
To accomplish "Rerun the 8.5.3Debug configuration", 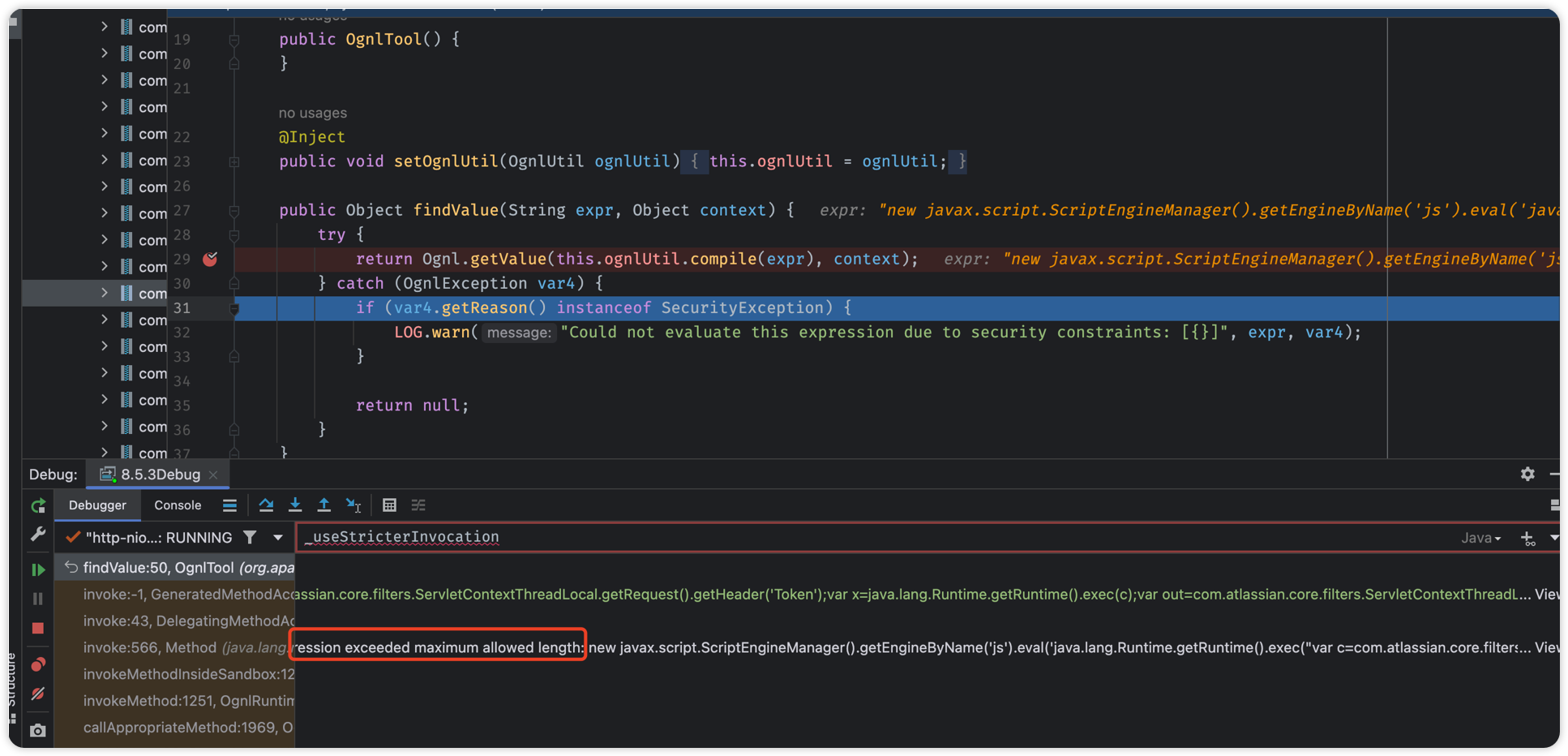I will [38, 506].
